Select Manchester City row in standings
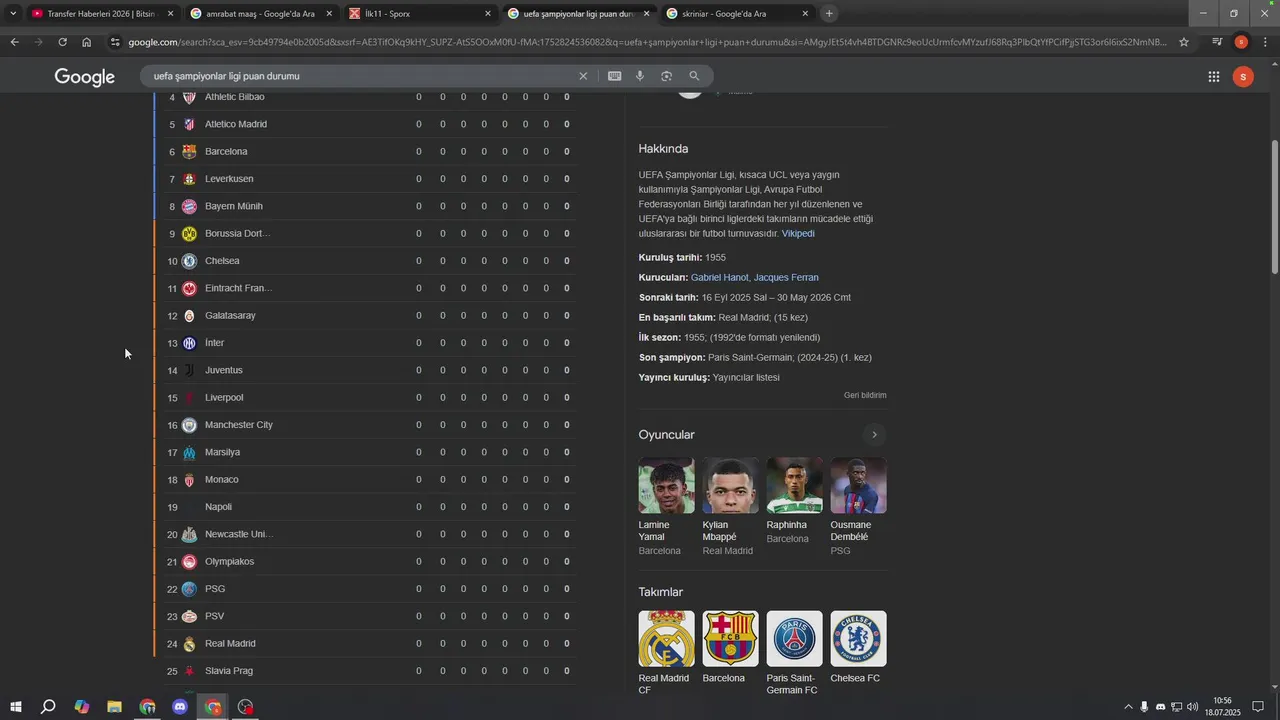The height and width of the screenshot is (720, 1280). 365,425
